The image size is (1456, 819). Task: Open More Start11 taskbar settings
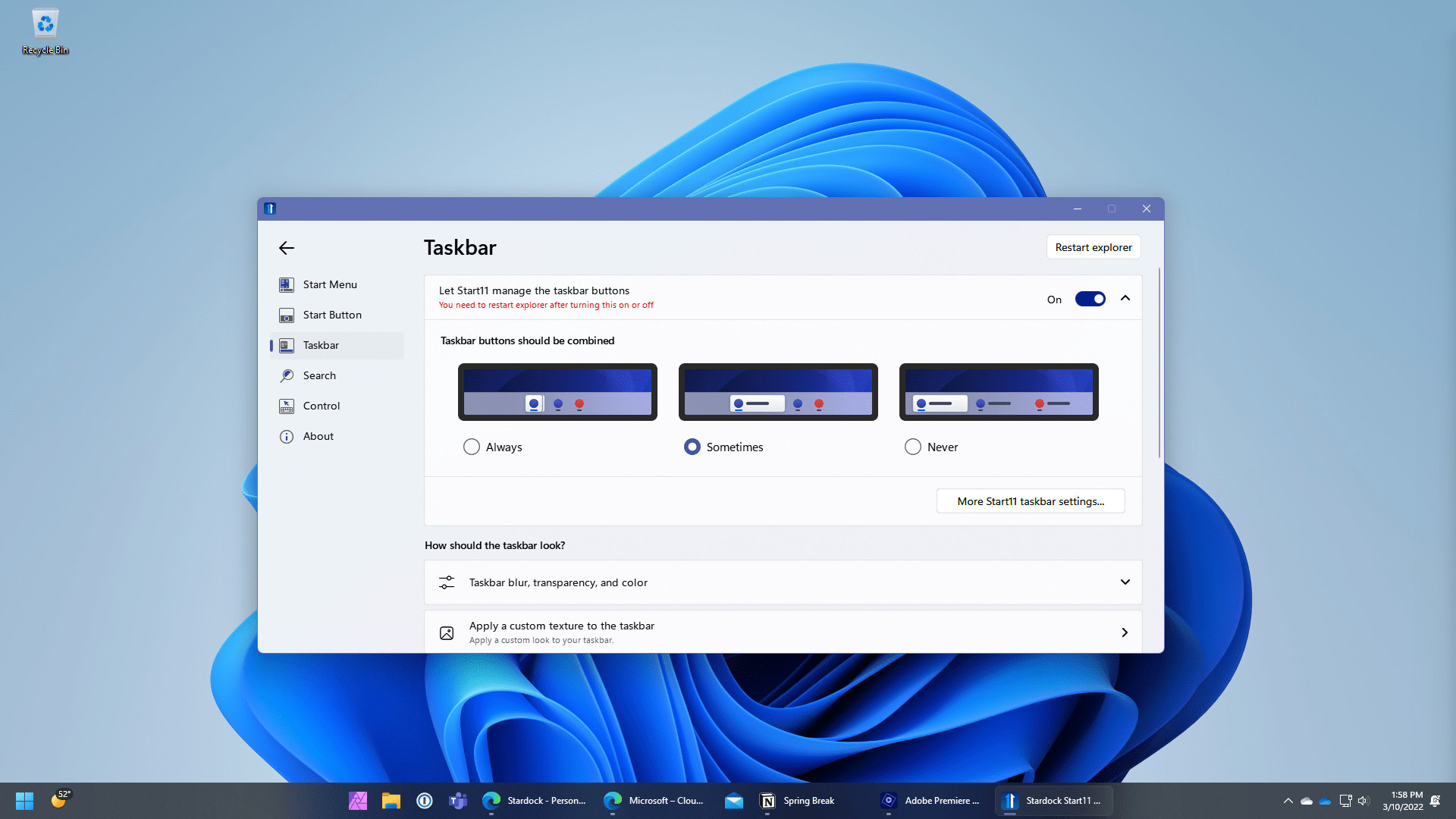1030,500
